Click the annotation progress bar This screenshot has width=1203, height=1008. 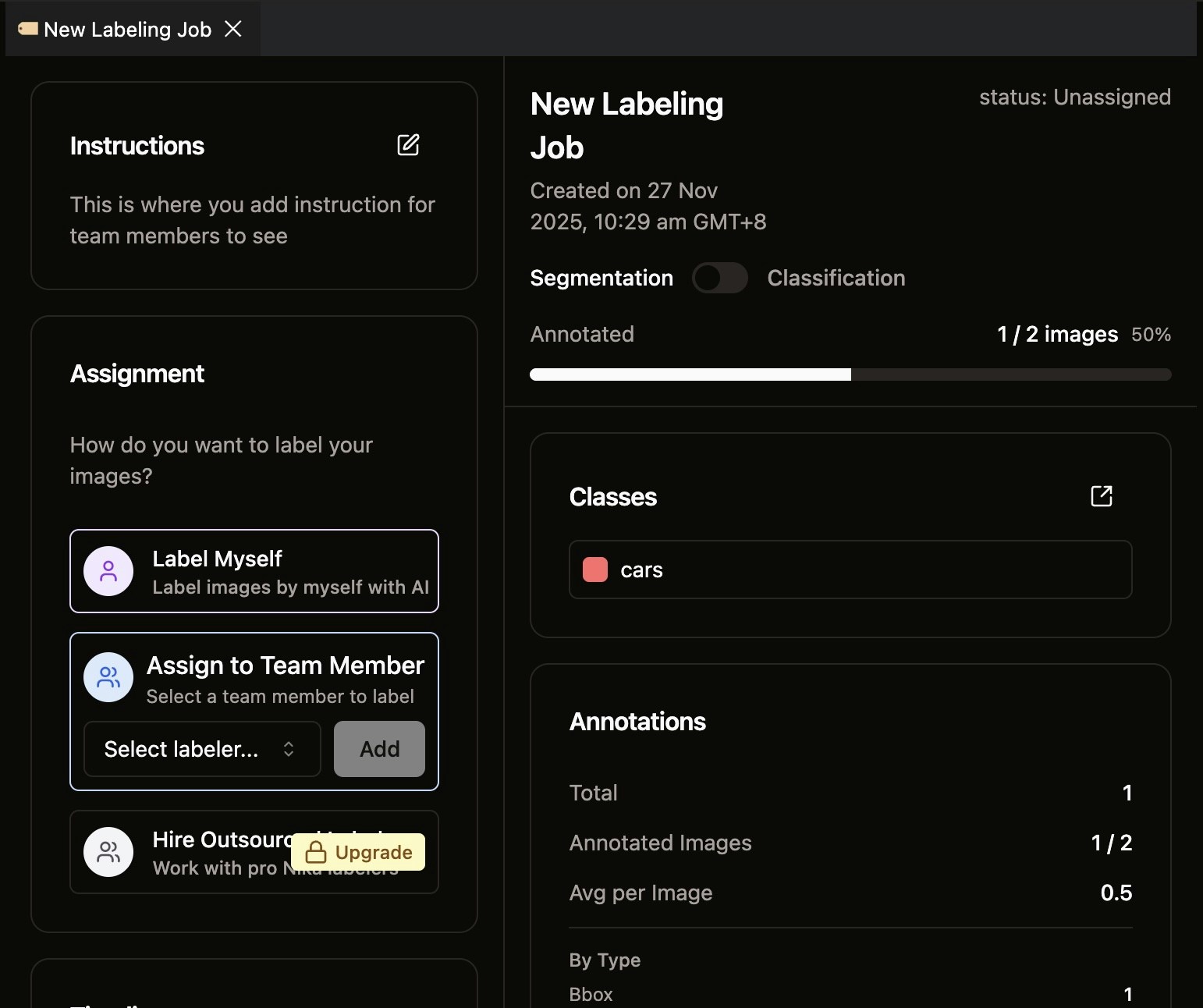(x=850, y=374)
